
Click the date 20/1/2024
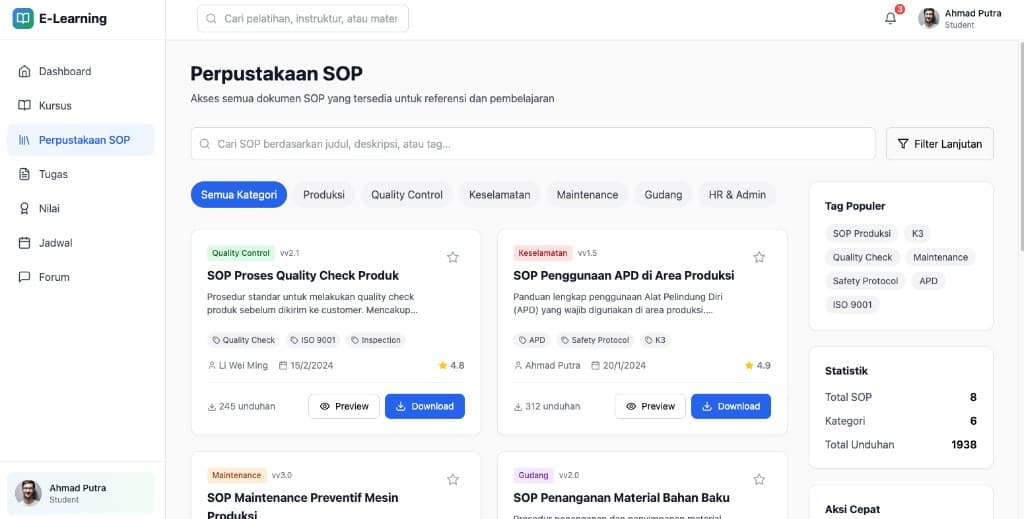(618, 366)
